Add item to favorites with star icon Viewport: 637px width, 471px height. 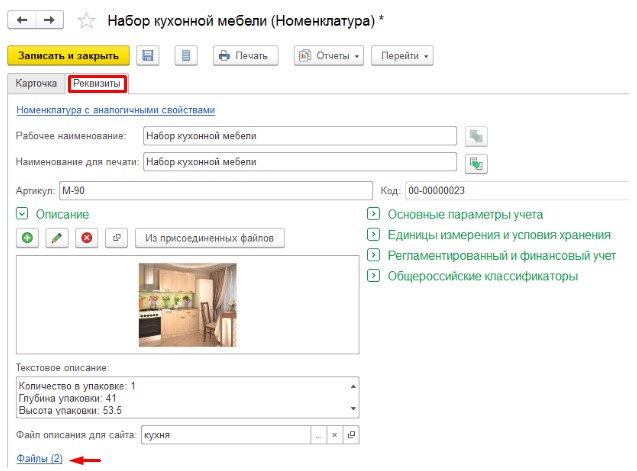pyautogui.click(x=86, y=21)
